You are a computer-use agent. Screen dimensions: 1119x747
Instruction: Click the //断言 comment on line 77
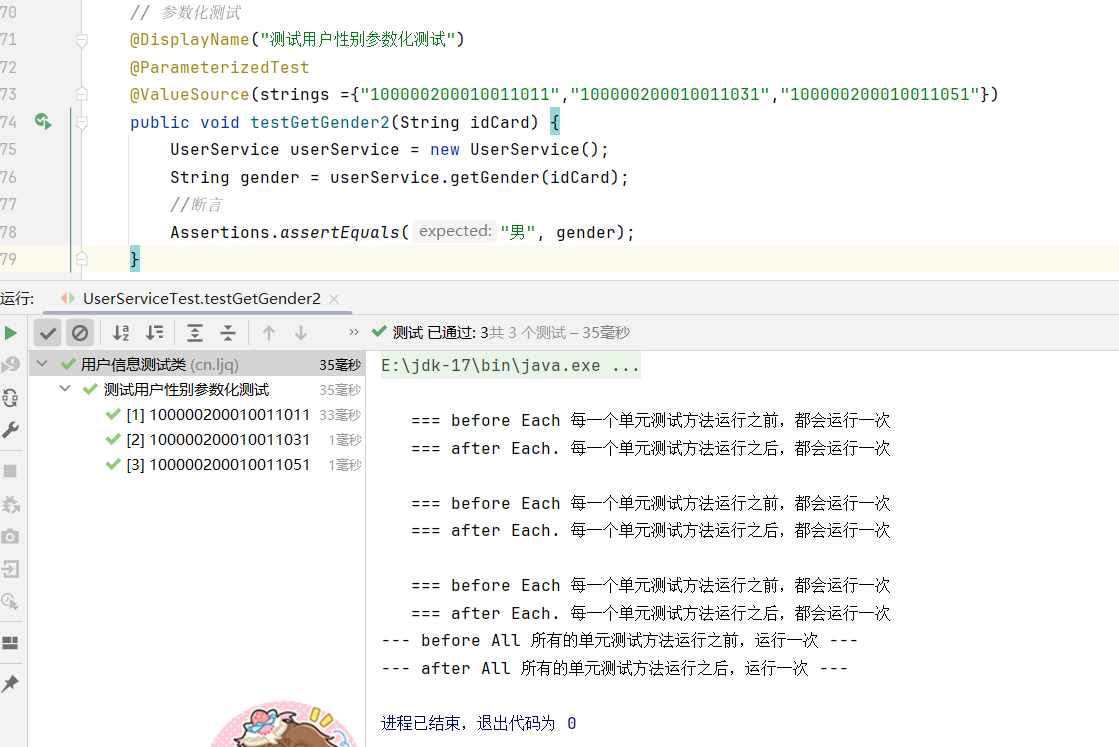tap(196, 205)
